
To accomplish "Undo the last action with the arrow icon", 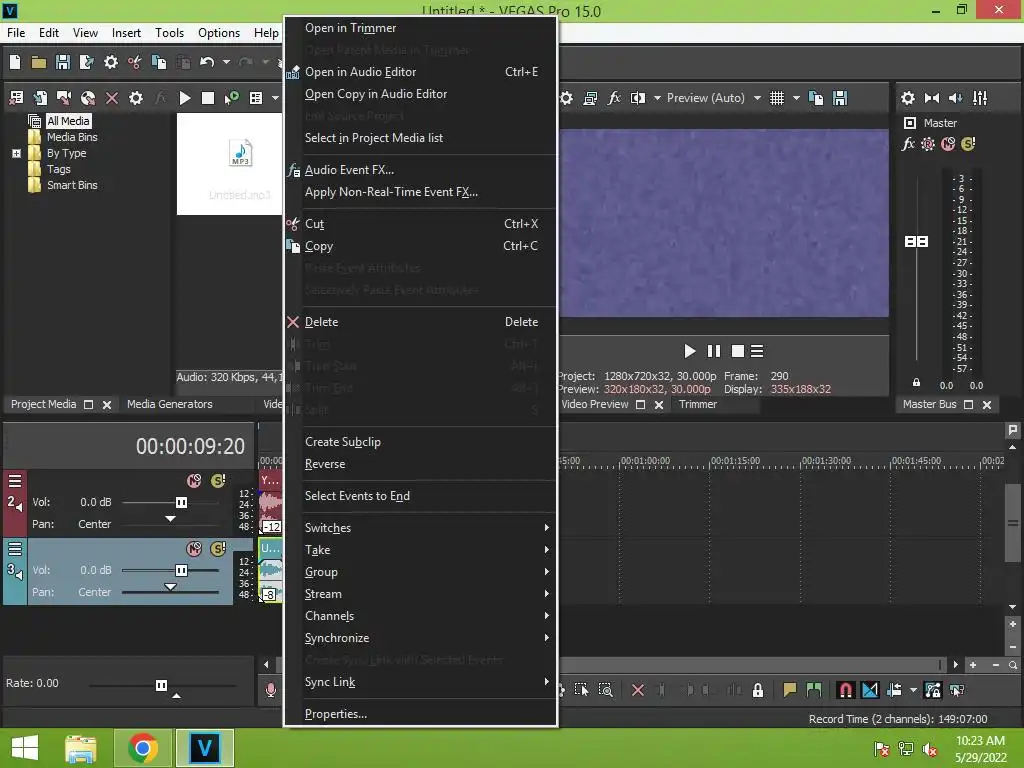I will tap(207, 62).
